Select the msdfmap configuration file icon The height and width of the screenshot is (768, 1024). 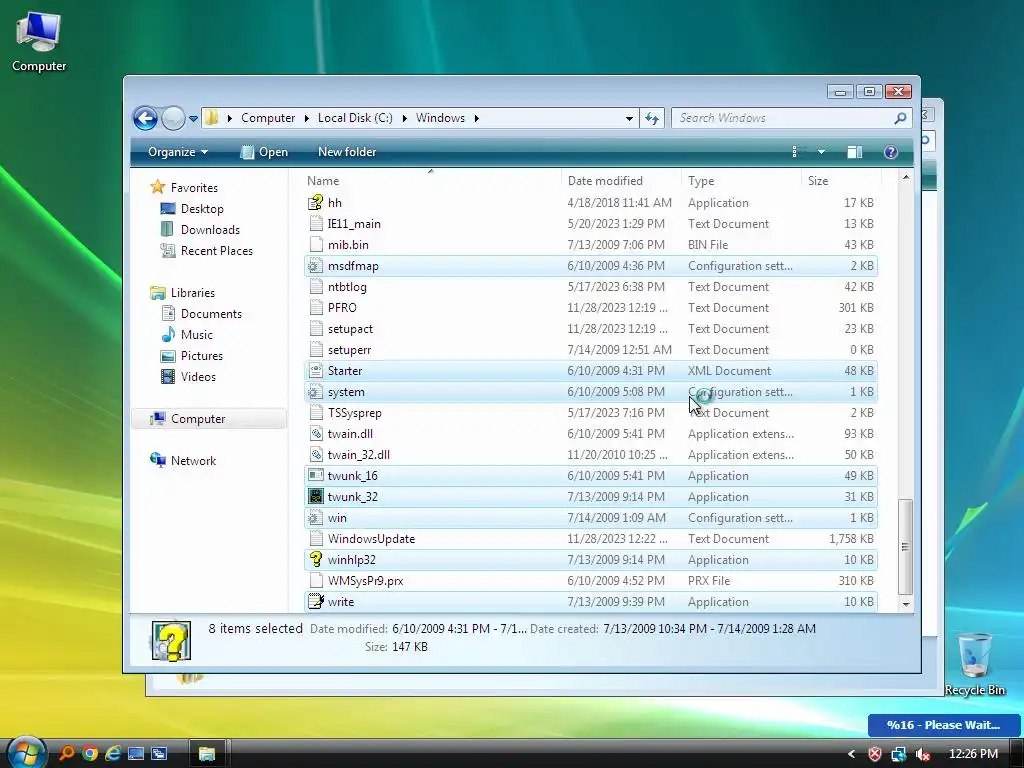click(315, 266)
